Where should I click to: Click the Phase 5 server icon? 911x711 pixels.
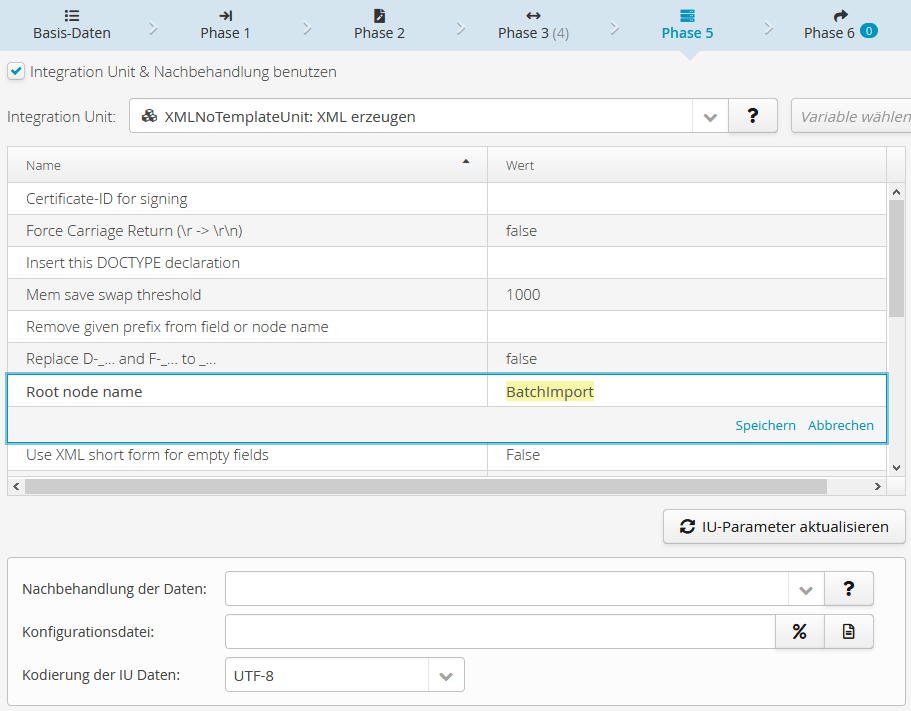(x=687, y=16)
